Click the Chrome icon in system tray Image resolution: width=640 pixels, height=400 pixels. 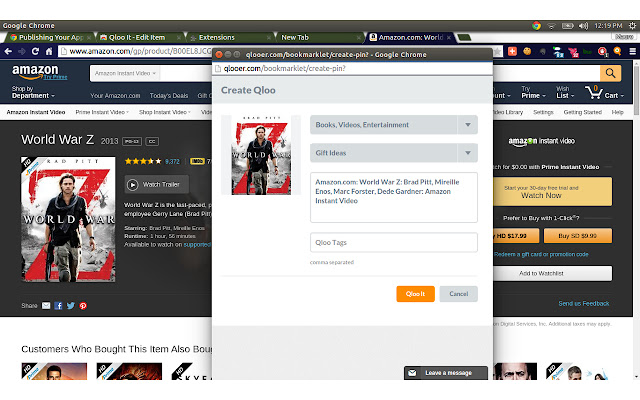(x=536, y=26)
